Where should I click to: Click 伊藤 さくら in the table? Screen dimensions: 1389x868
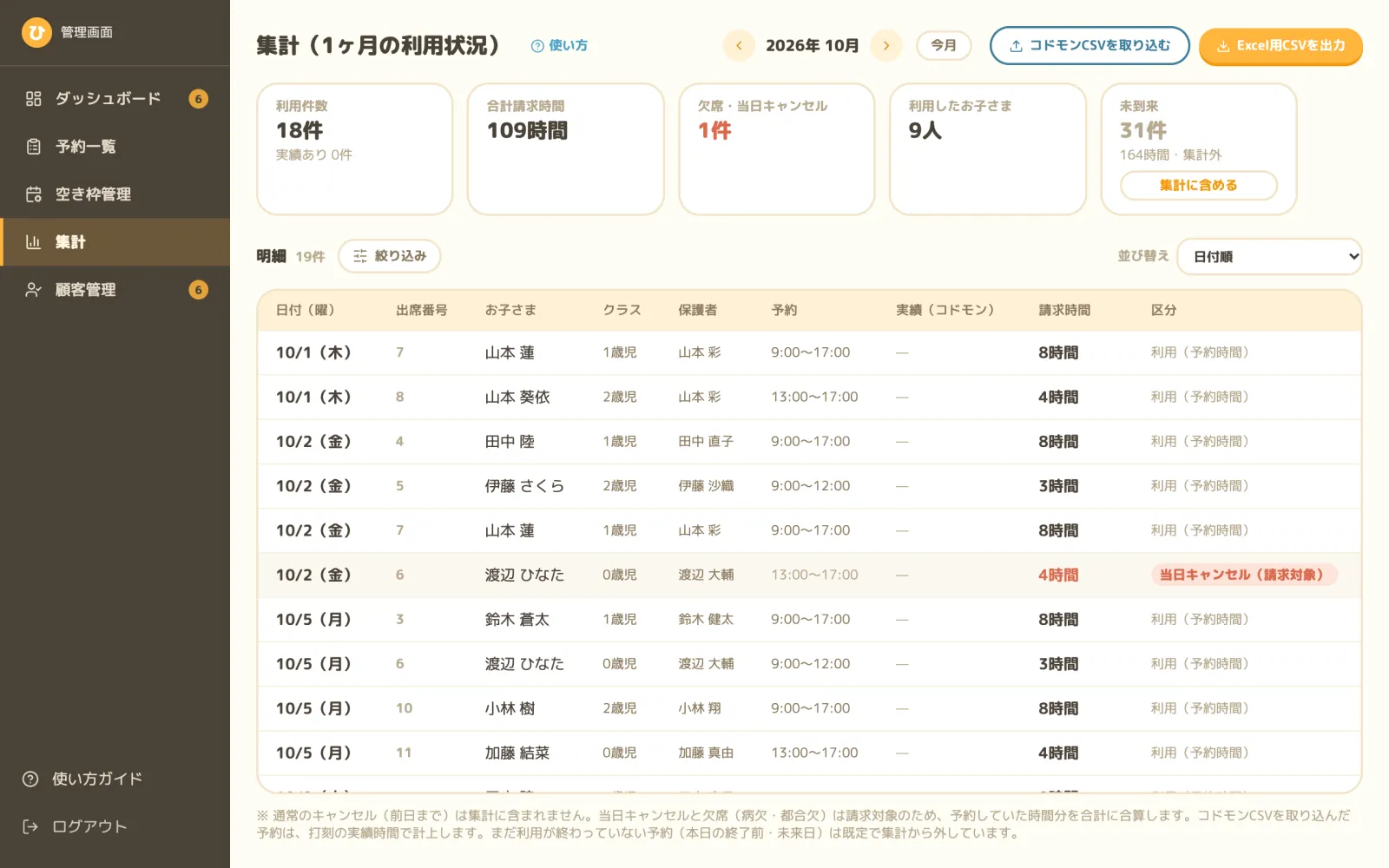pos(524,486)
